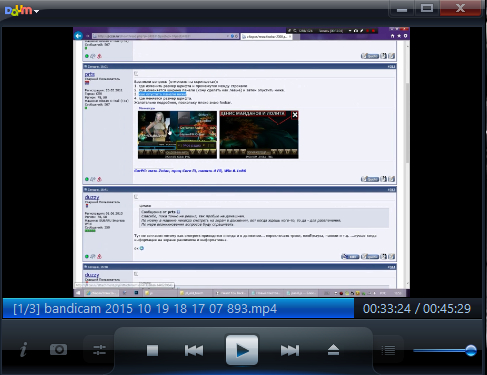Skip to the previous file
Viewport: 487px width, 375px height.
[194, 350]
